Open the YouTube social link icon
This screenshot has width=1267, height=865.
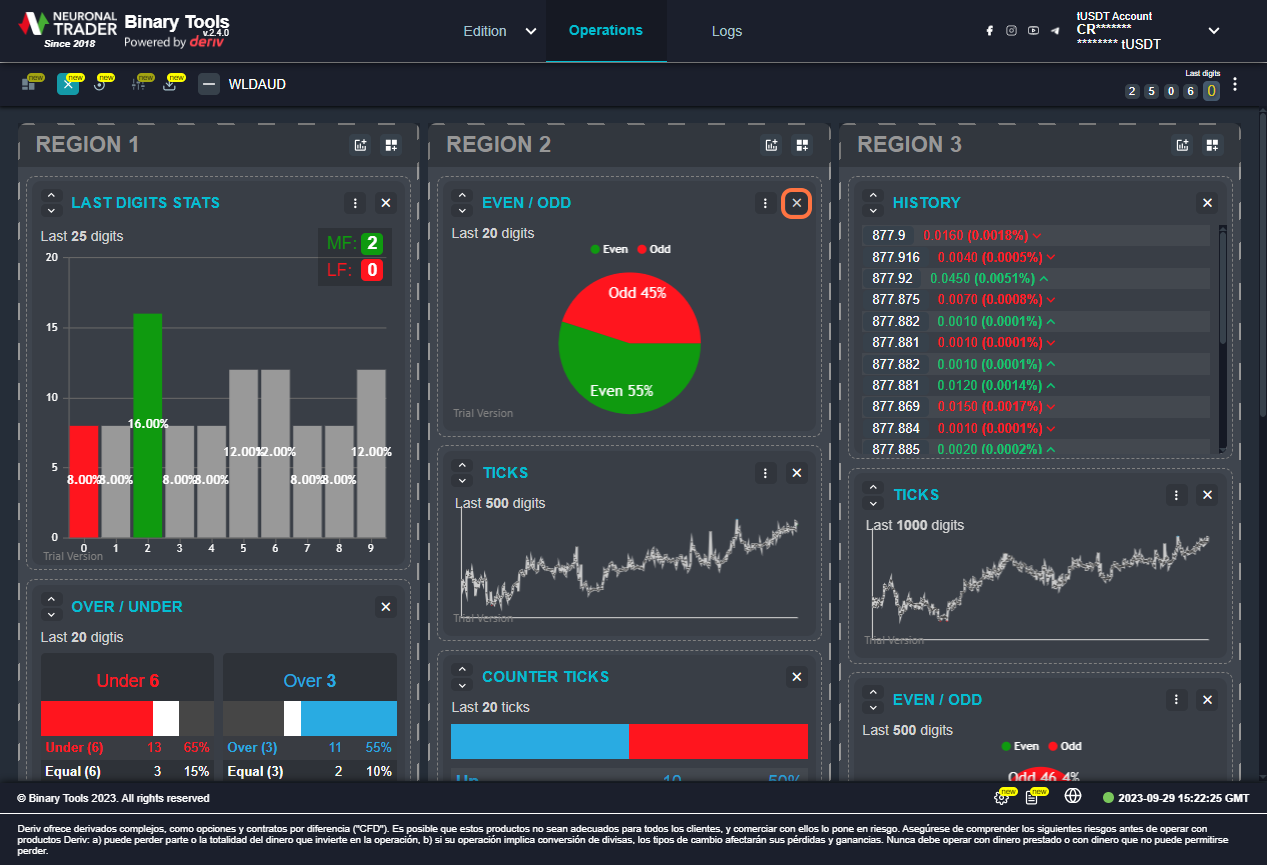(x=1033, y=31)
